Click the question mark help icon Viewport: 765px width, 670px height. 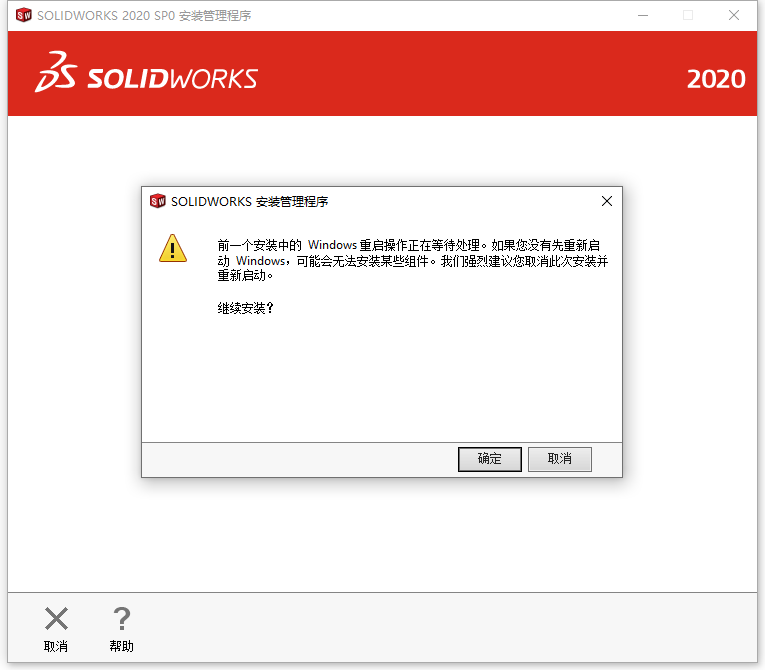coord(121,619)
